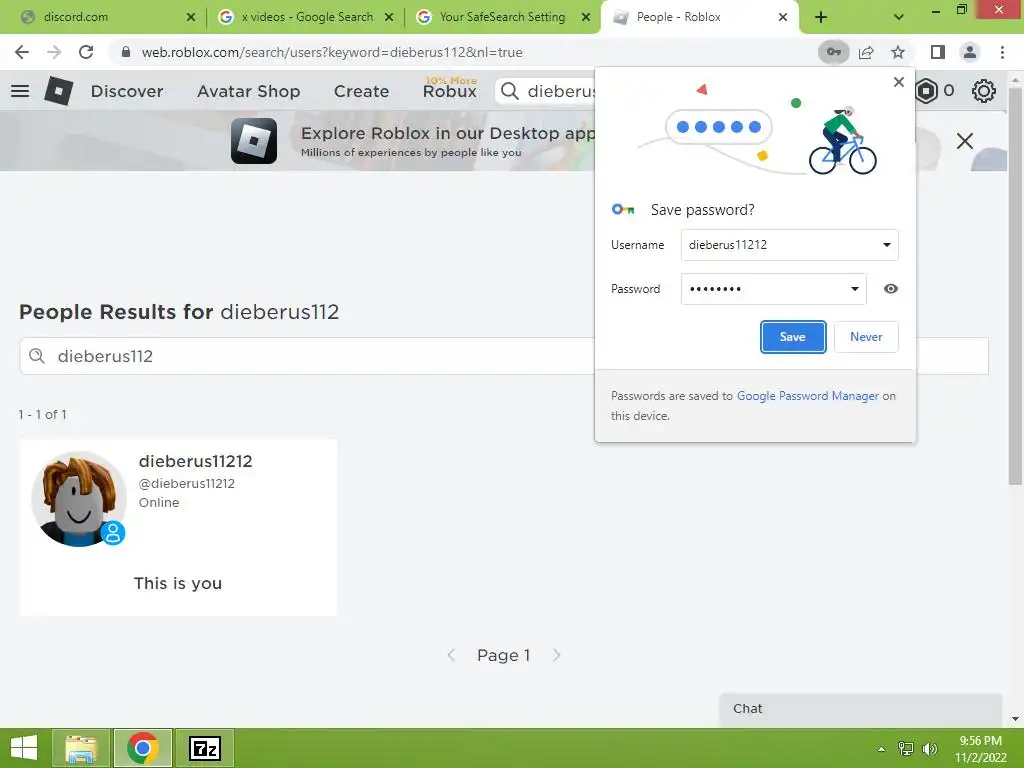
Task: Show hidden tray icons arrow
Action: (x=882, y=749)
